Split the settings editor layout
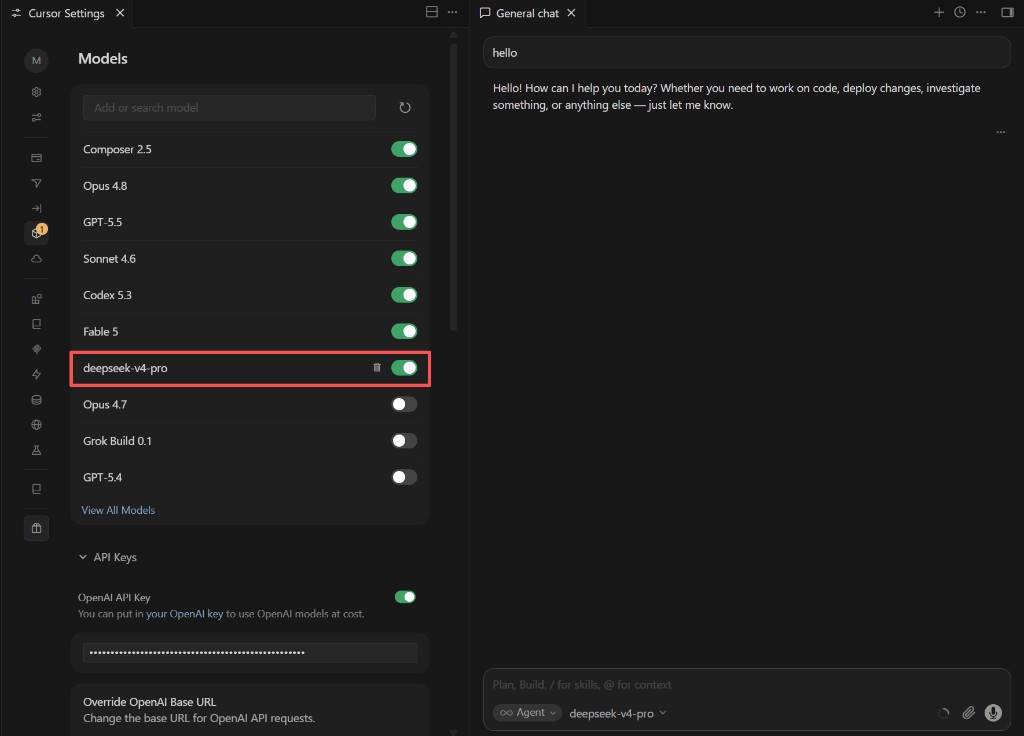 (432, 12)
